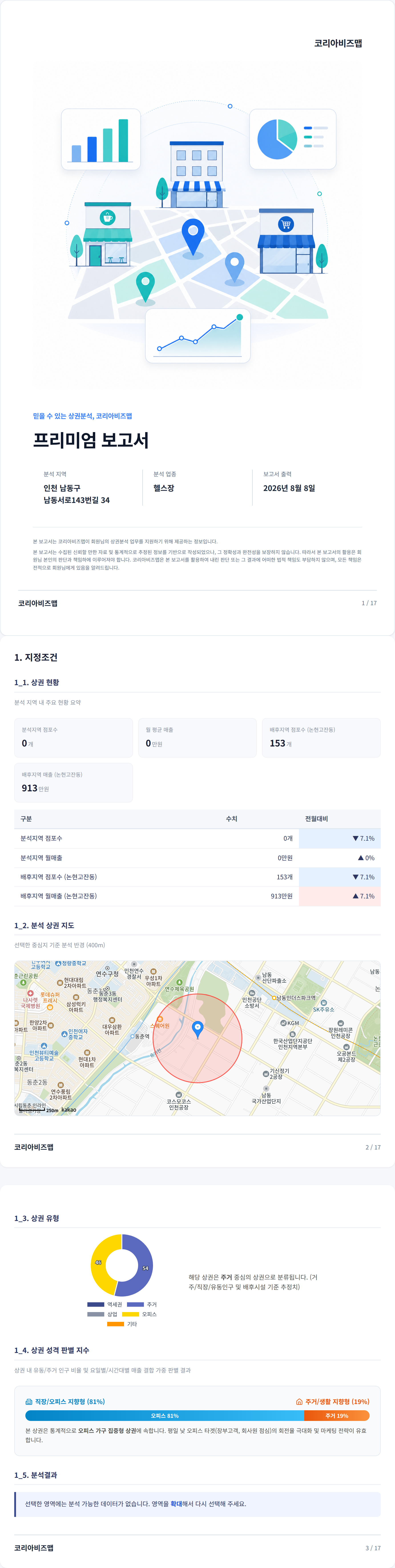The height and width of the screenshot is (1568, 395).
Task: Click the yellow 오피스 legend swatch
Action: tap(131, 1314)
